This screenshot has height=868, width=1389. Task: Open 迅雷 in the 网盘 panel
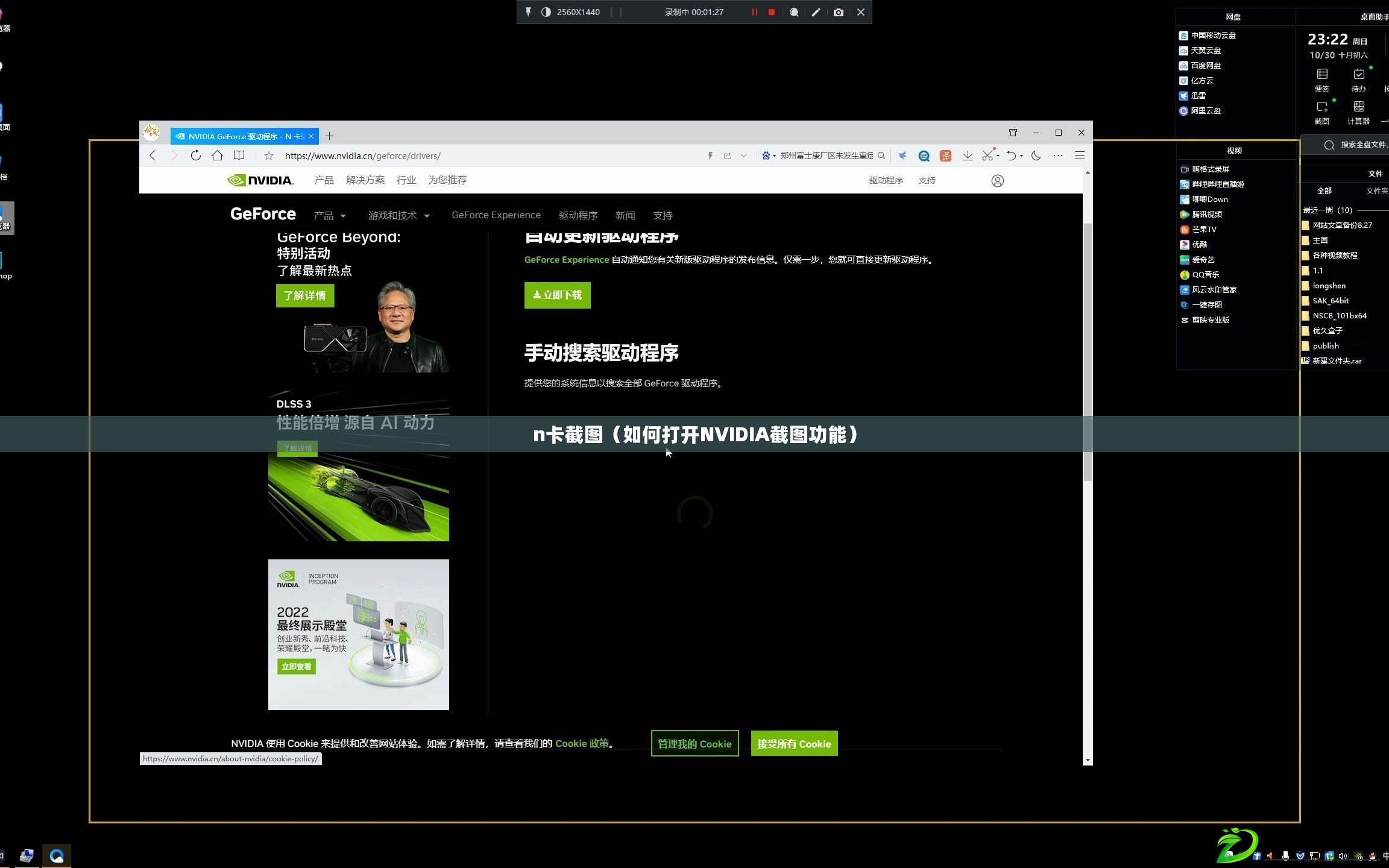click(1192, 96)
